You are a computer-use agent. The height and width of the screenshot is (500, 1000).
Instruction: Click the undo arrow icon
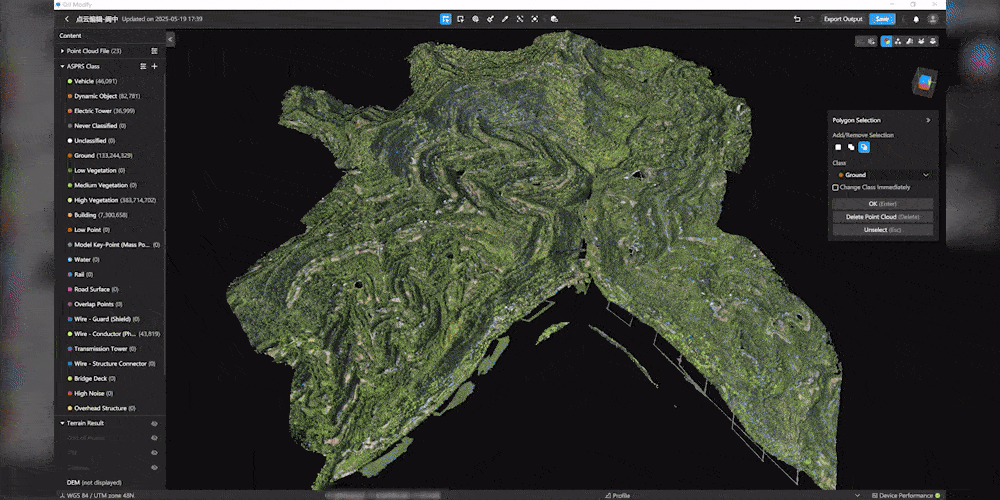point(797,19)
